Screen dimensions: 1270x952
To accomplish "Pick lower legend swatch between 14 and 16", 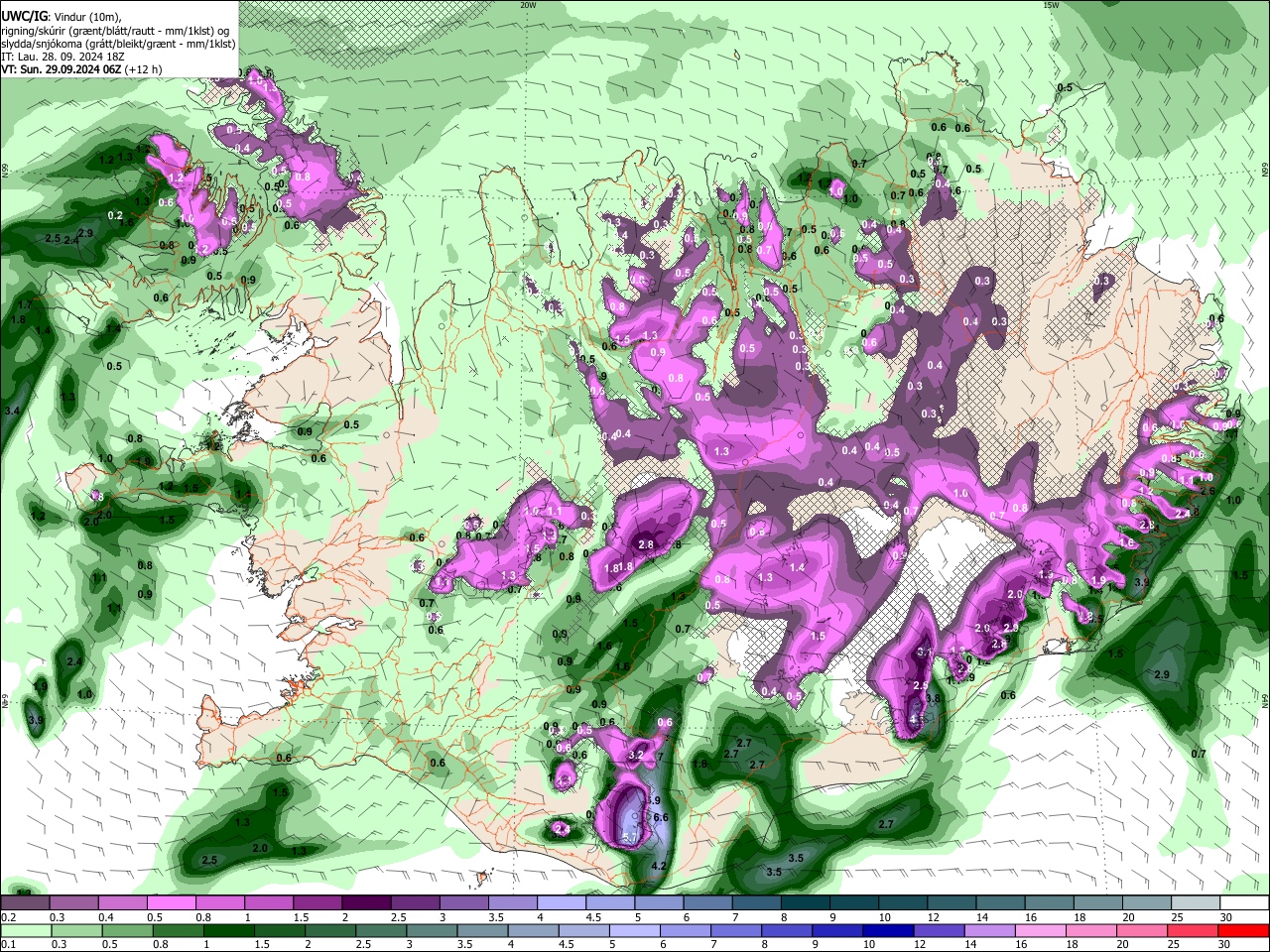I will [x=992, y=931].
